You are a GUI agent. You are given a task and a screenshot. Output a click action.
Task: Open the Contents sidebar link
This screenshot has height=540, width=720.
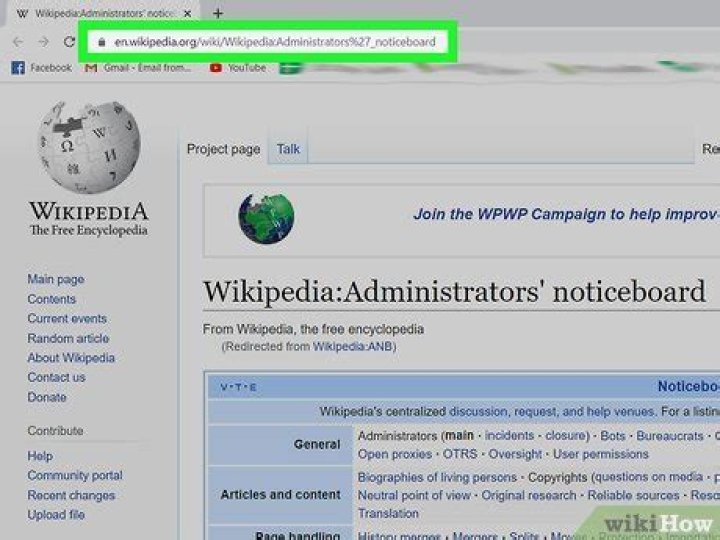[51, 299]
